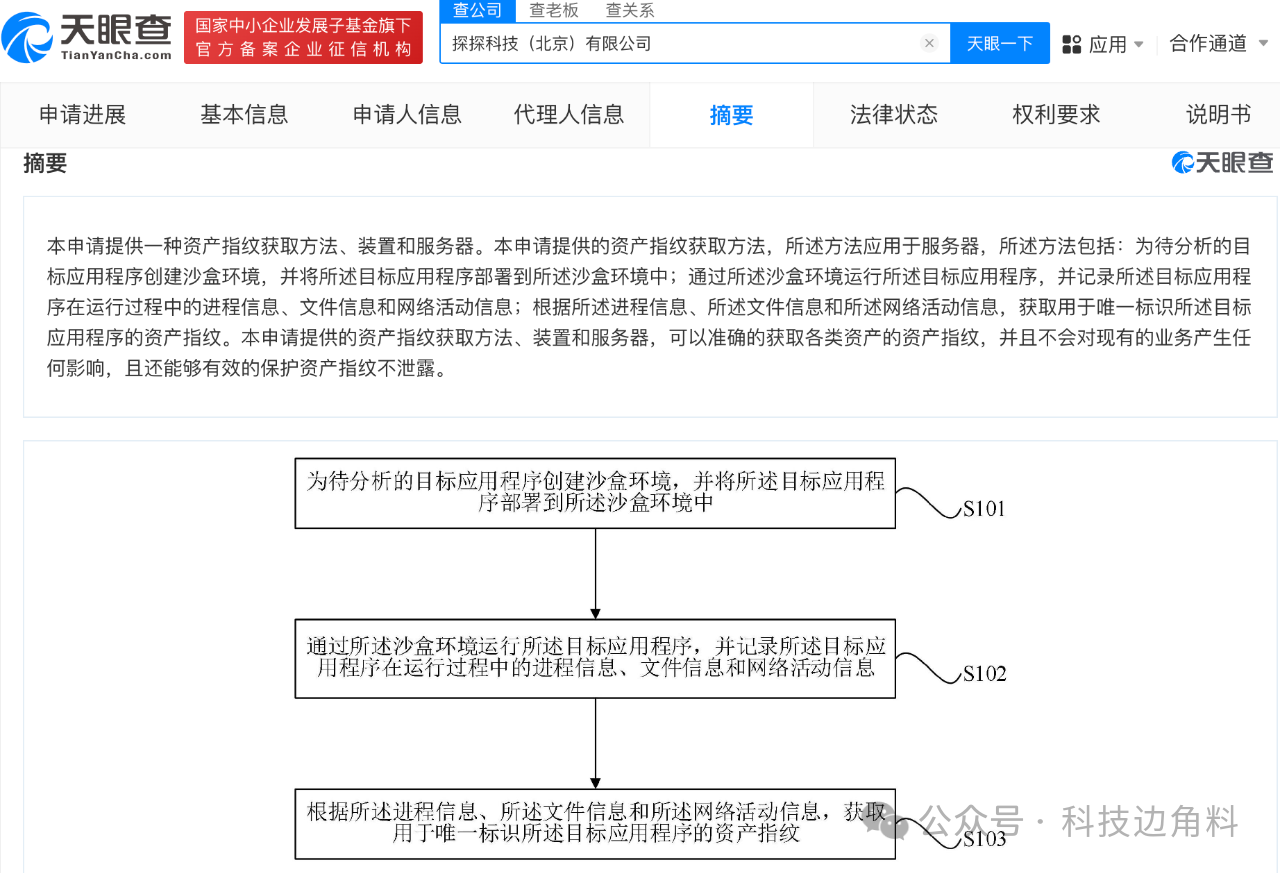The width and height of the screenshot is (1280, 873).
Task: Click the flowchart step S102 box
Action: pyautogui.click(x=595, y=658)
